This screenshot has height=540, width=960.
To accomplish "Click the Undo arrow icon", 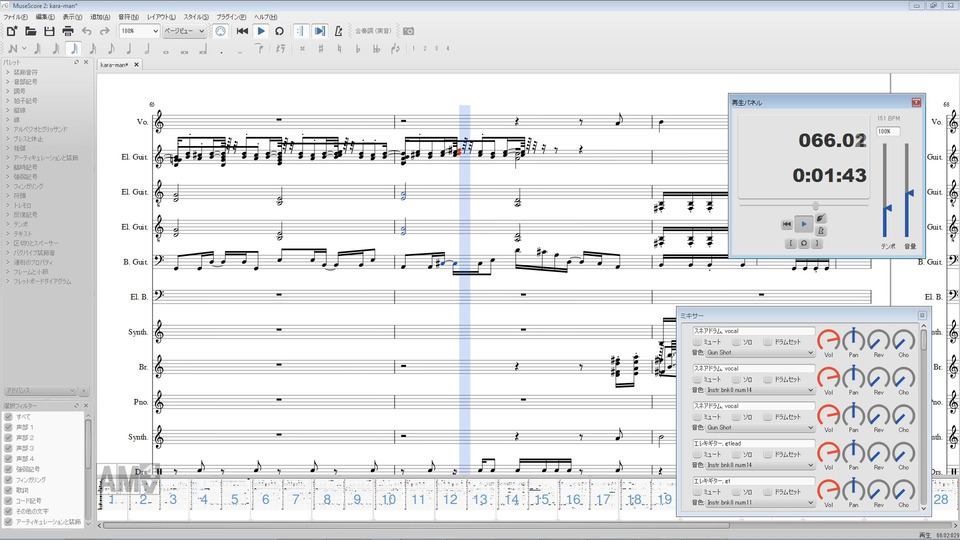I will (x=87, y=31).
